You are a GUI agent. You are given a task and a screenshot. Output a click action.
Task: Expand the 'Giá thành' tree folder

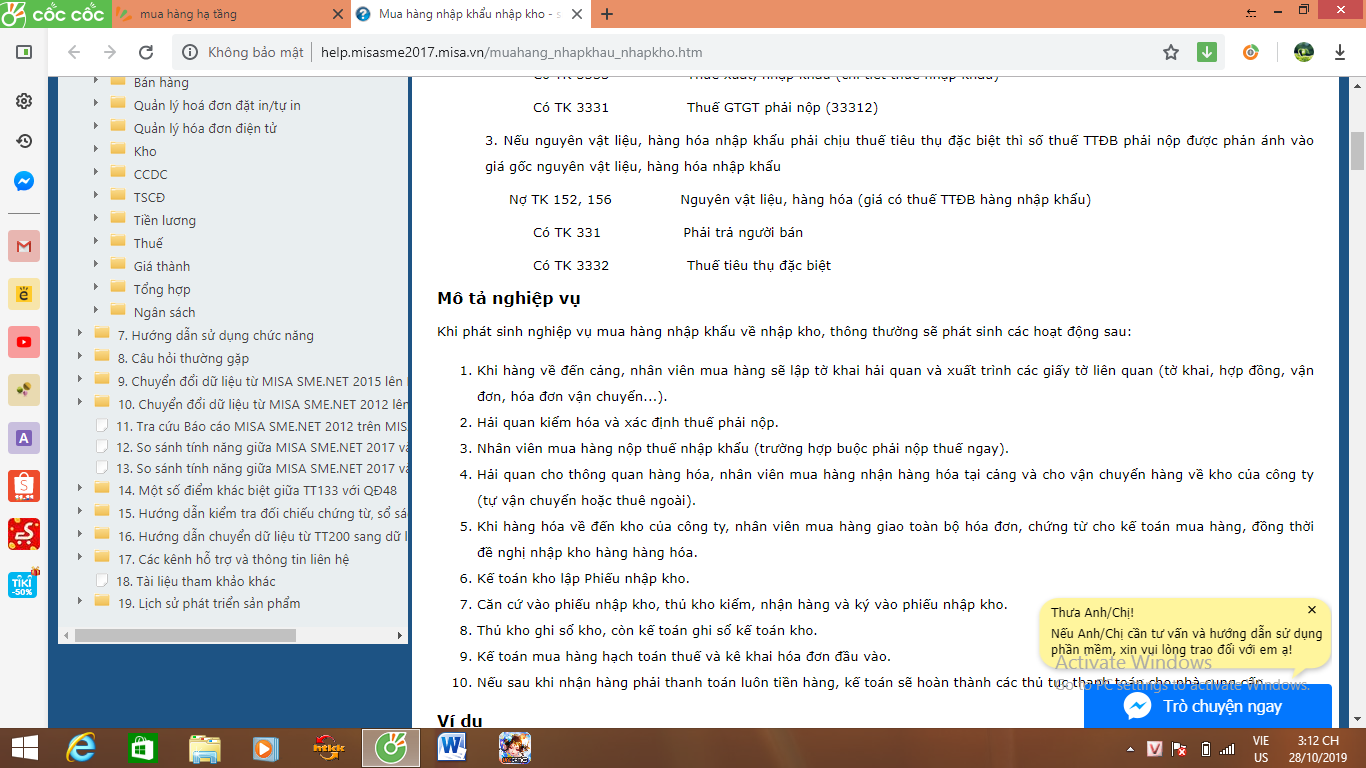coord(96,265)
